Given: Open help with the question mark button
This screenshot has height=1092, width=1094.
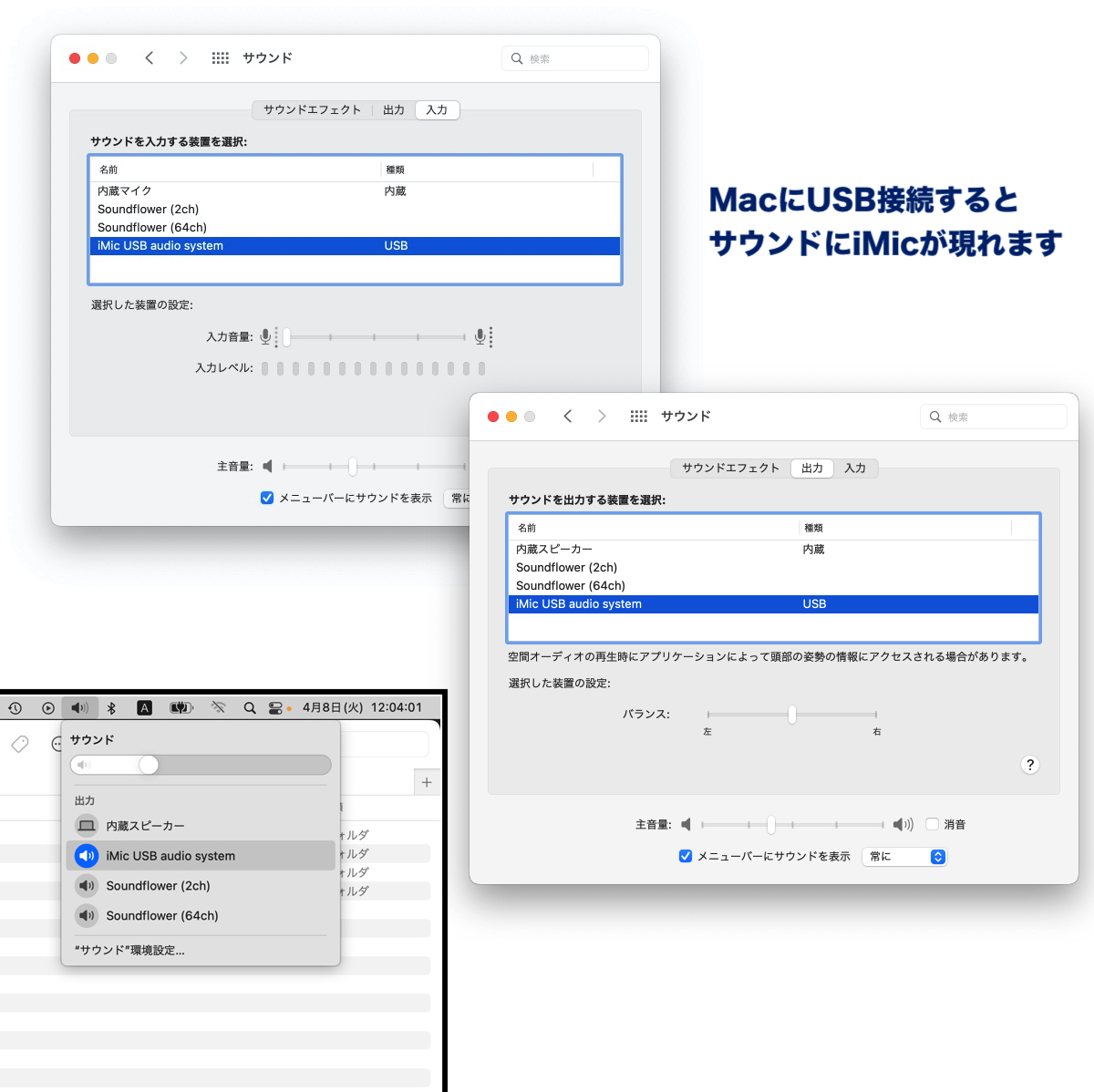Looking at the screenshot, I should tap(1030, 765).
